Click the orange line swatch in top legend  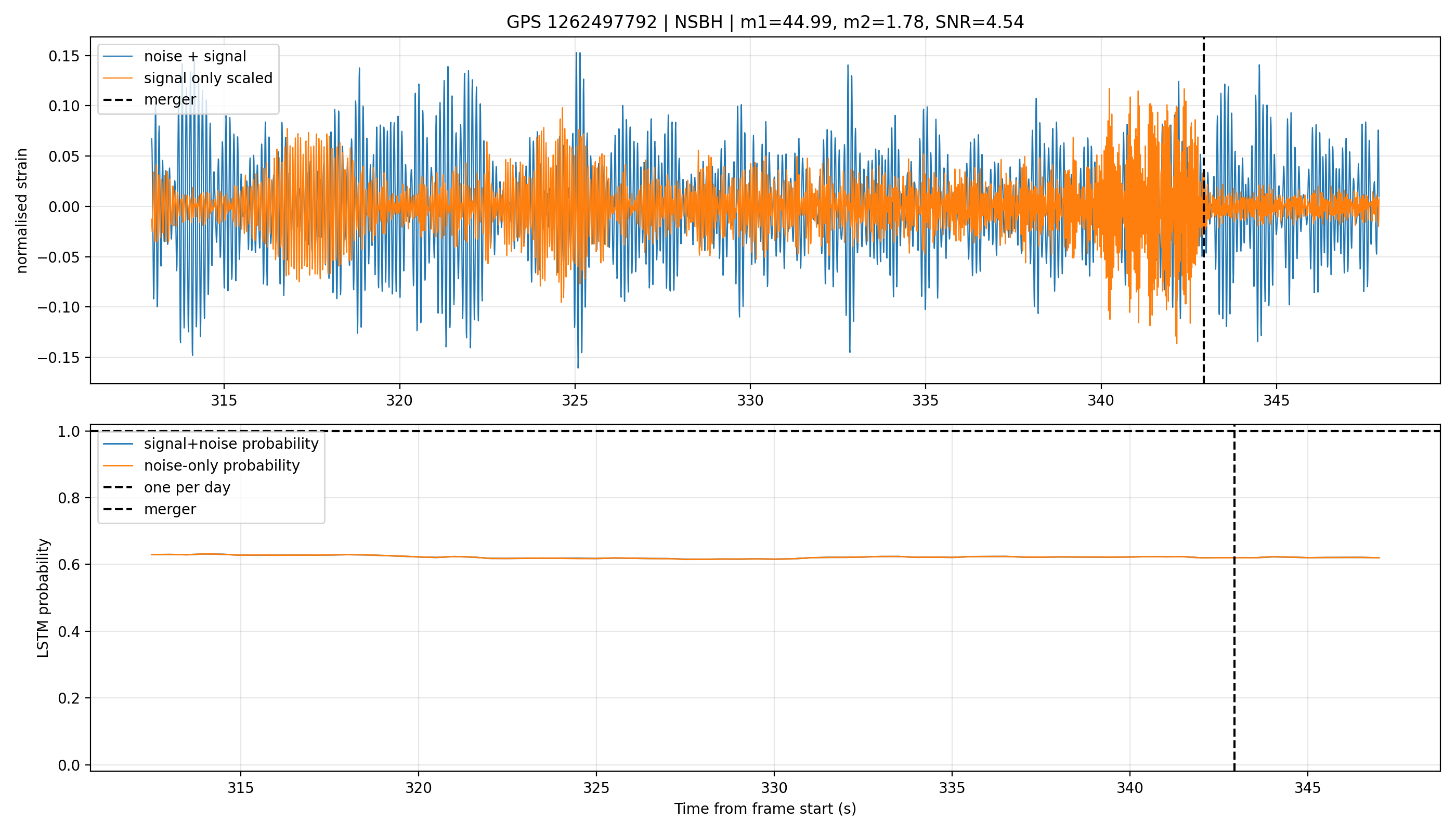[x=118, y=79]
